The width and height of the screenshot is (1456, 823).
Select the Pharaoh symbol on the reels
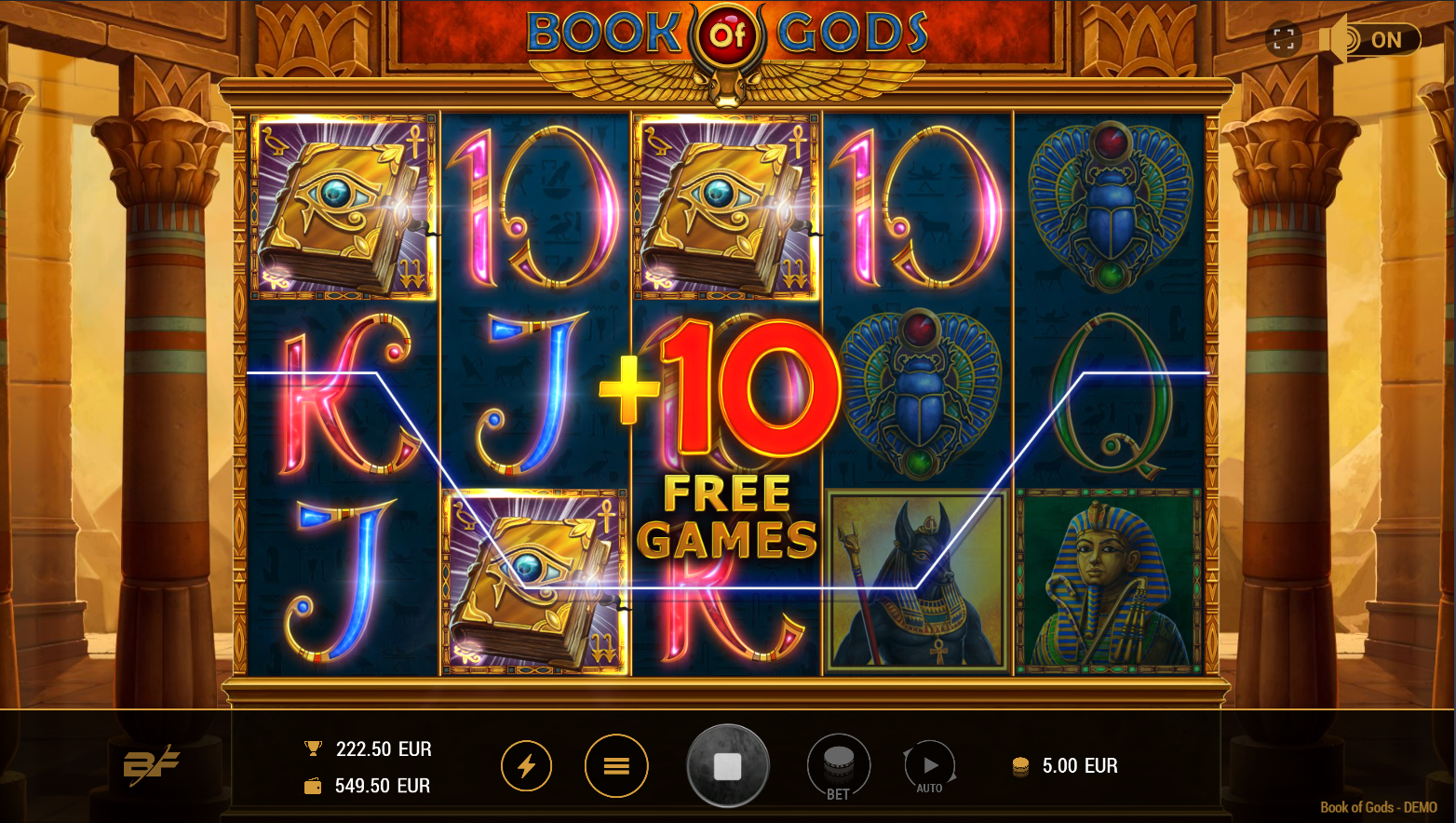point(1109,582)
